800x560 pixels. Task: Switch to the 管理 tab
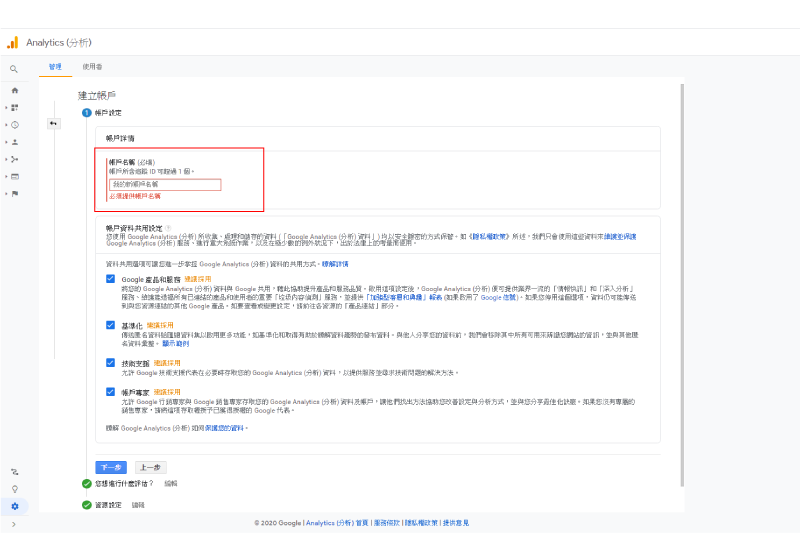coord(55,67)
